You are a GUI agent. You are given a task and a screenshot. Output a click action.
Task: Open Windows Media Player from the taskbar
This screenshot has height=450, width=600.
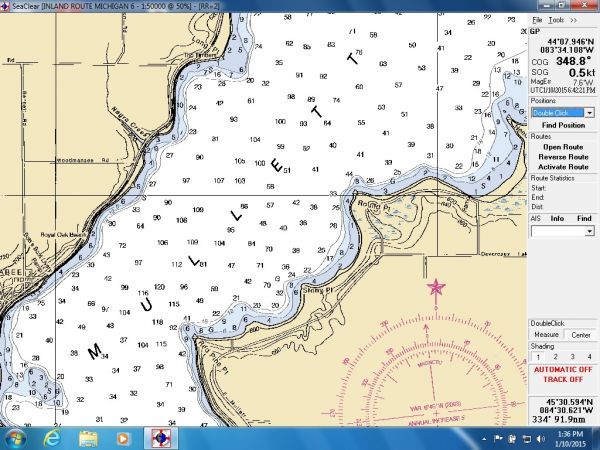click(123, 438)
